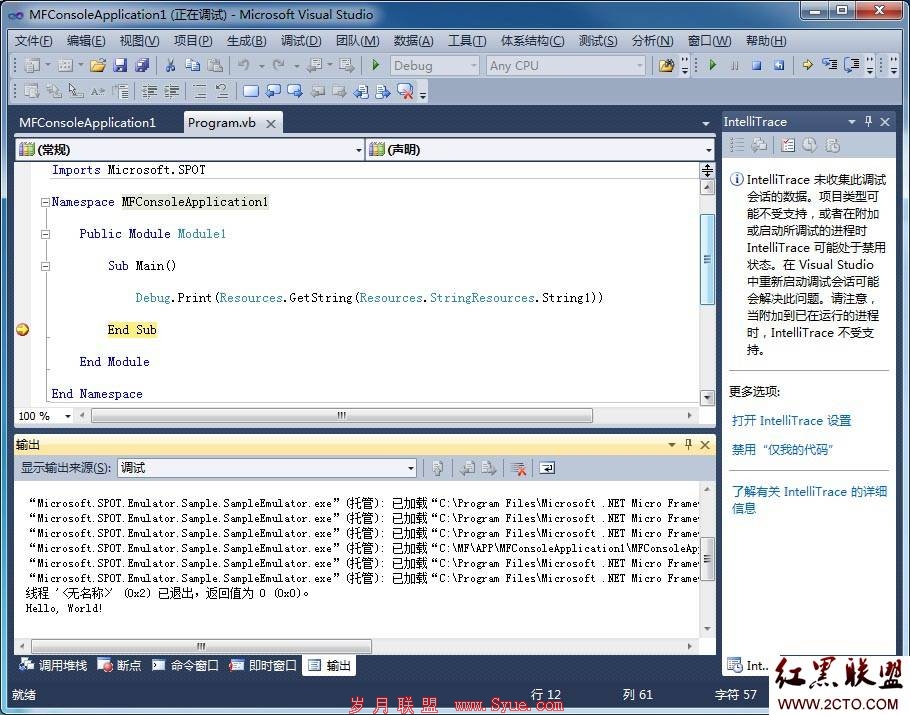The image size is (910, 715).
Task: Collapse the Public Module Module1 block
Action: pyautogui.click(x=45, y=234)
